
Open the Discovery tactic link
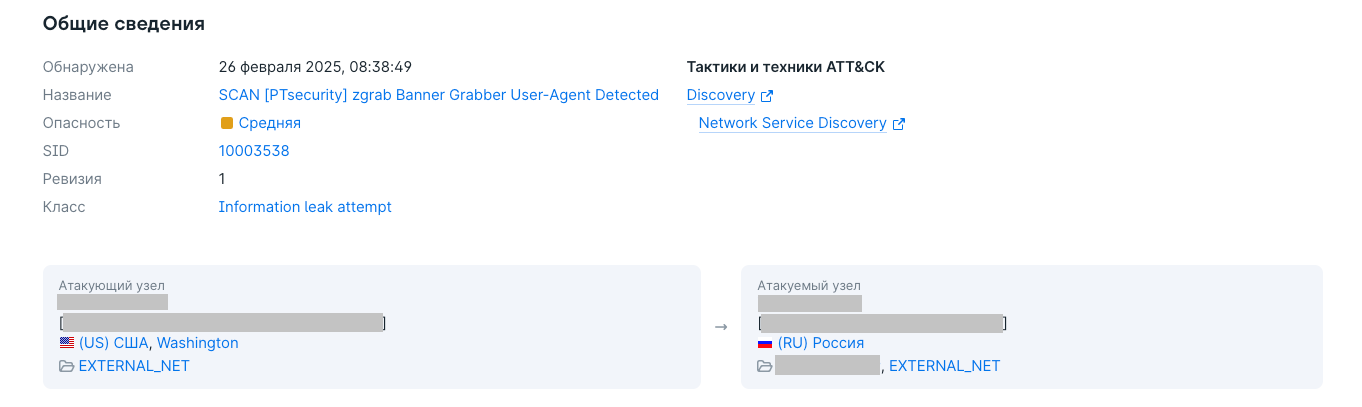(721, 95)
